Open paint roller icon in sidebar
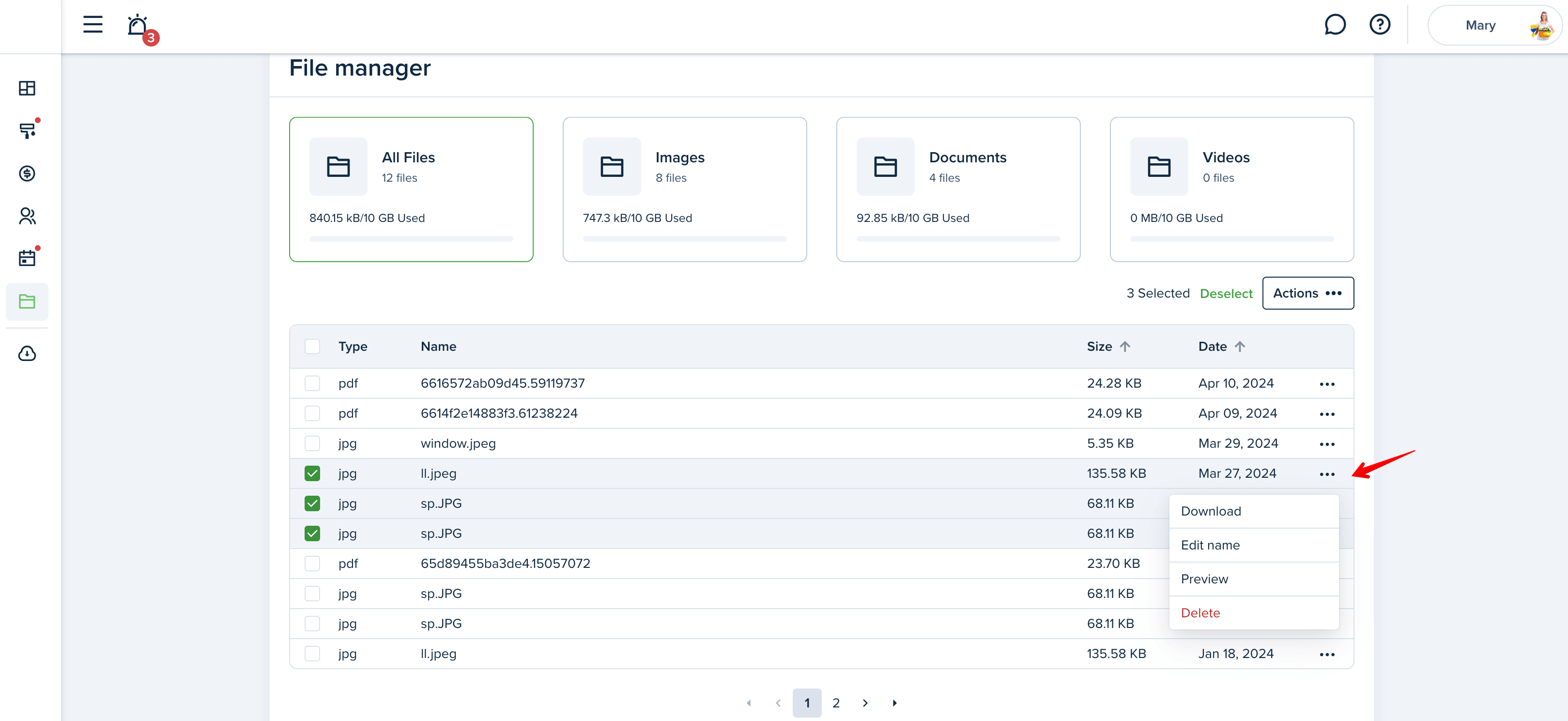The width and height of the screenshot is (1568, 721). coord(27,130)
